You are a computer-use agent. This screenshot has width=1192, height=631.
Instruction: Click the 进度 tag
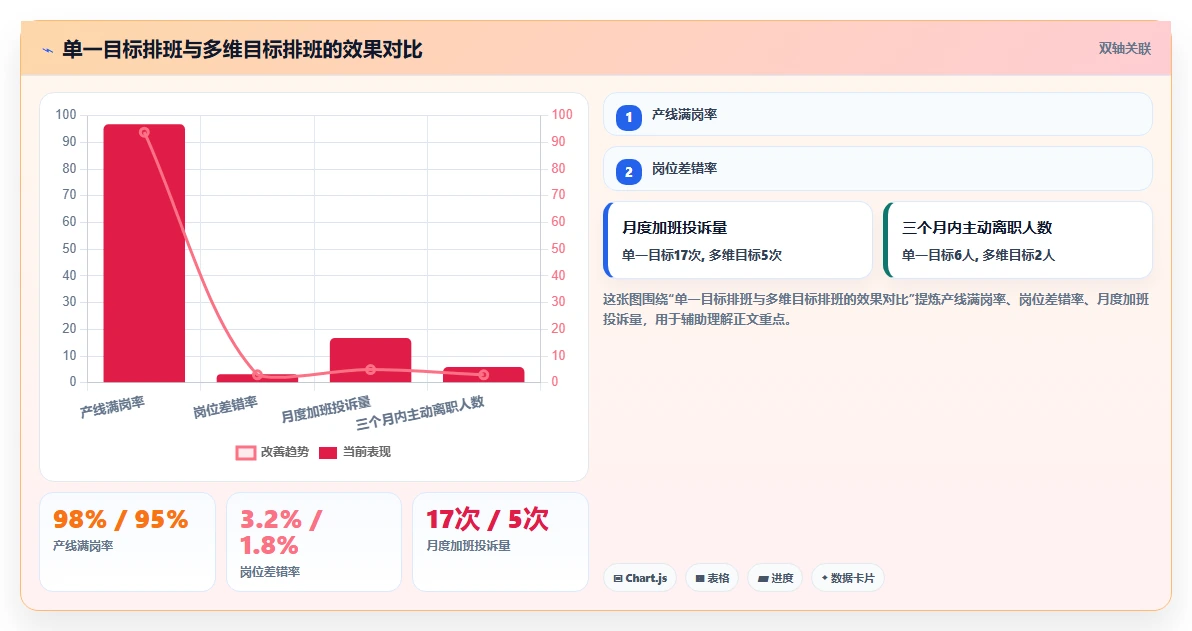click(775, 578)
